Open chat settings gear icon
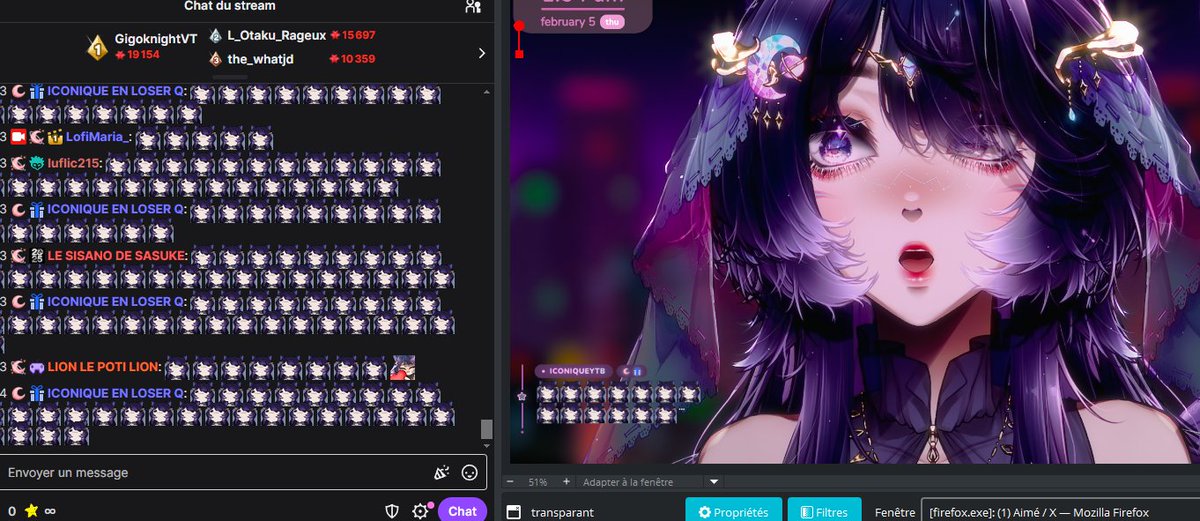The width and height of the screenshot is (1200, 521). point(420,511)
